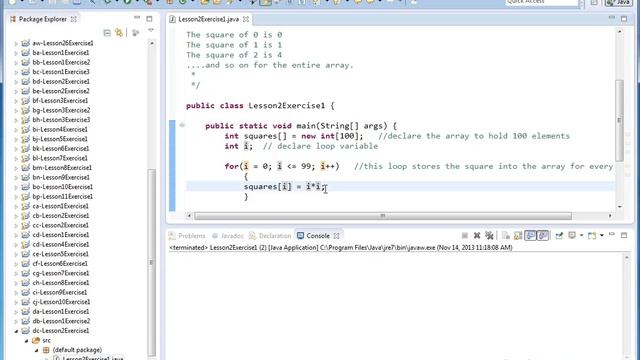Remove the terminated launch from console
This screenshot has height=360, width=640.
click(477, 236)
